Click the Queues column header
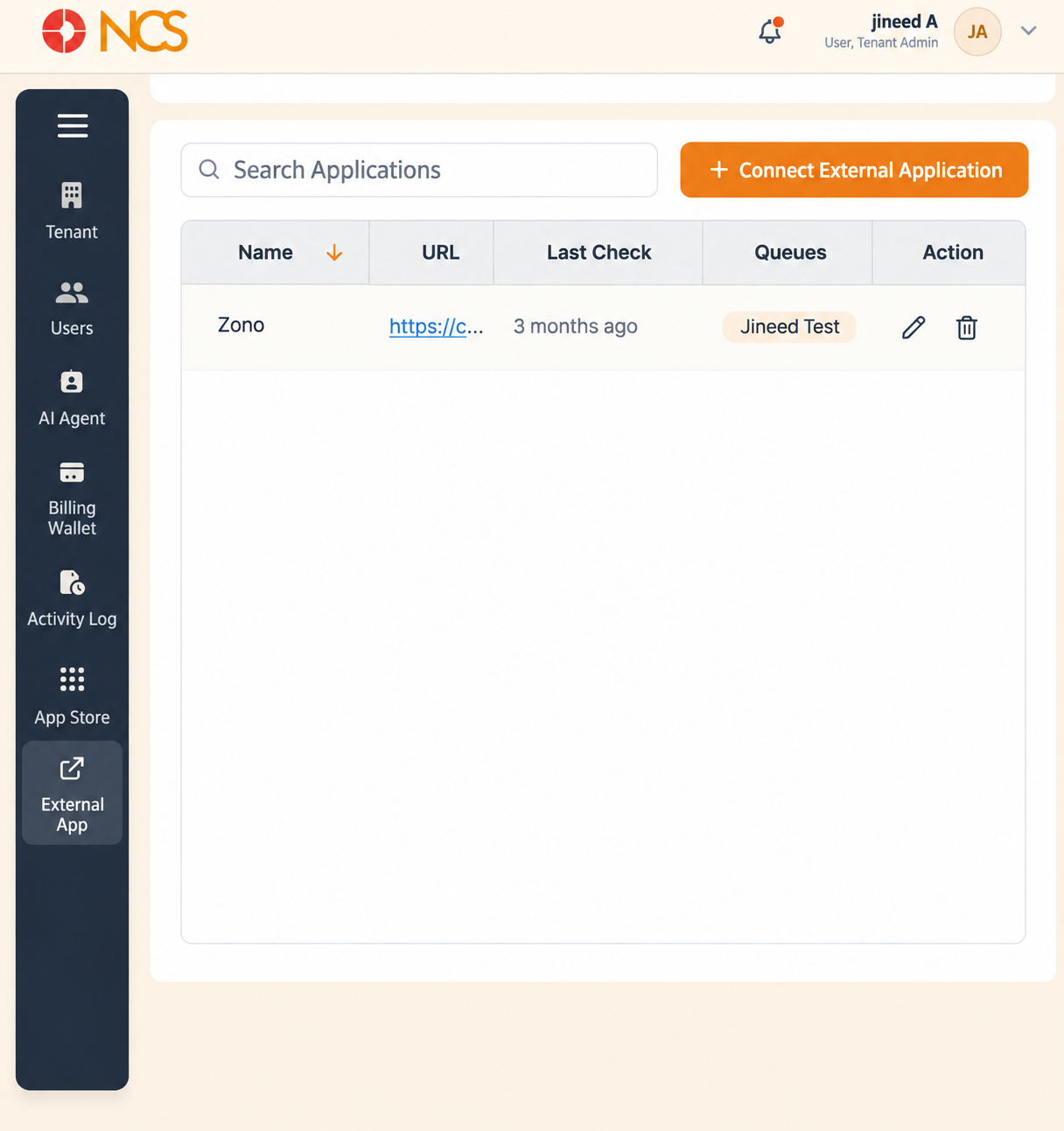This screenshot has height=1131, width=1064. (x=787, y=253)
